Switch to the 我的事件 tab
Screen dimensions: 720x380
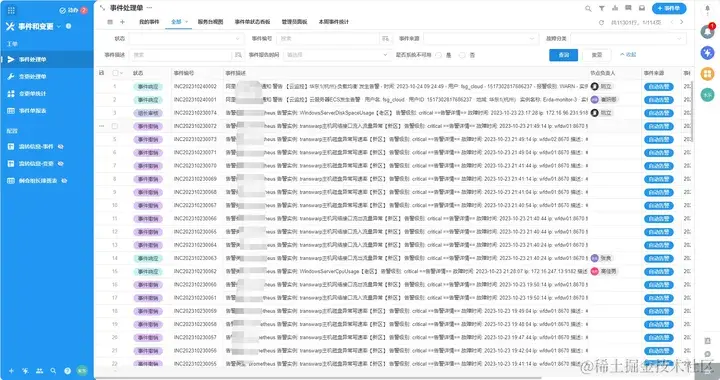[149, 22]
